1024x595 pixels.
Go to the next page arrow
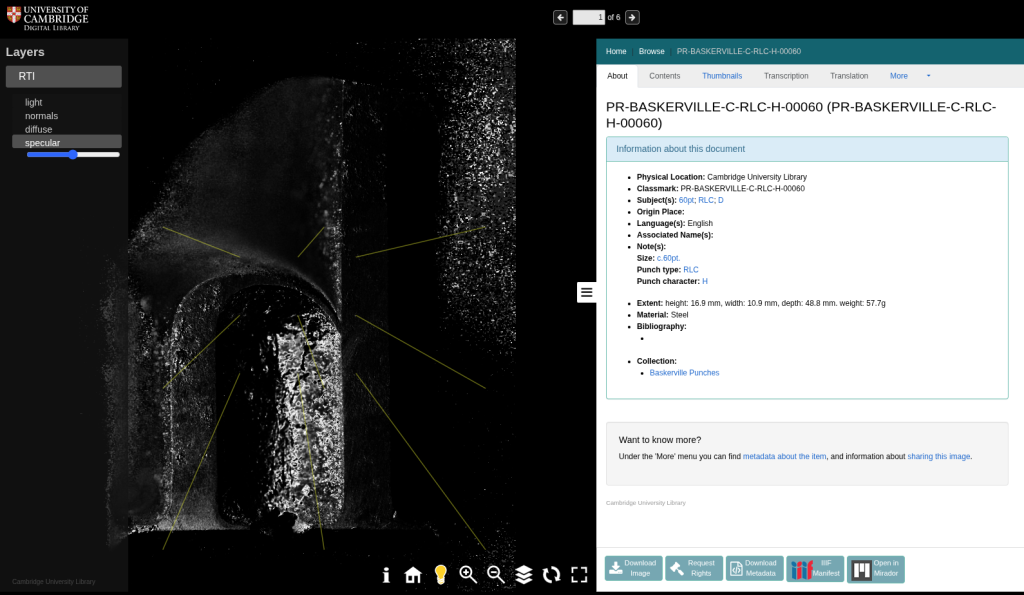632,17
